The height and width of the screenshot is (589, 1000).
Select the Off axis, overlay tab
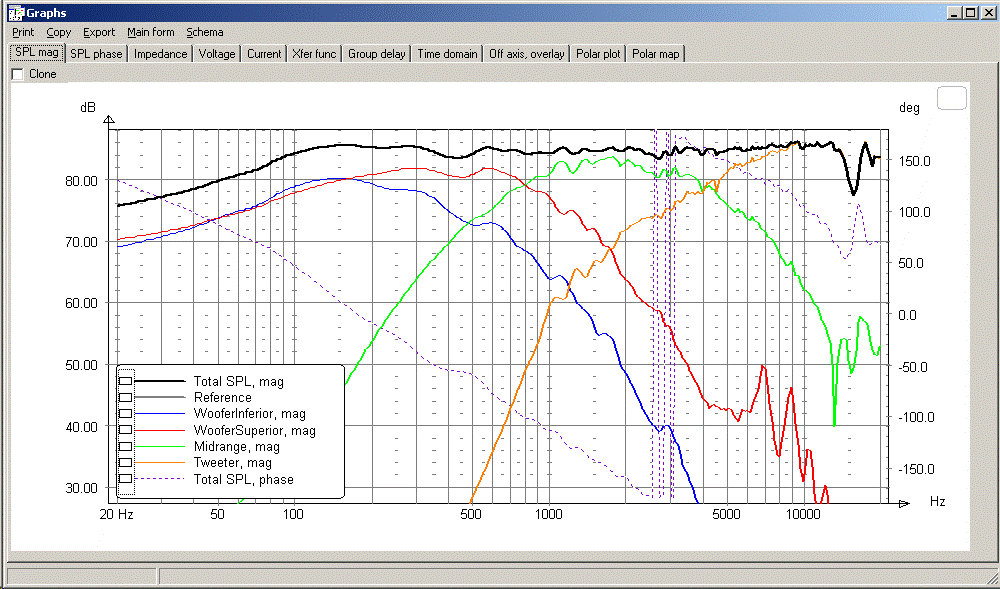[526, 54]
